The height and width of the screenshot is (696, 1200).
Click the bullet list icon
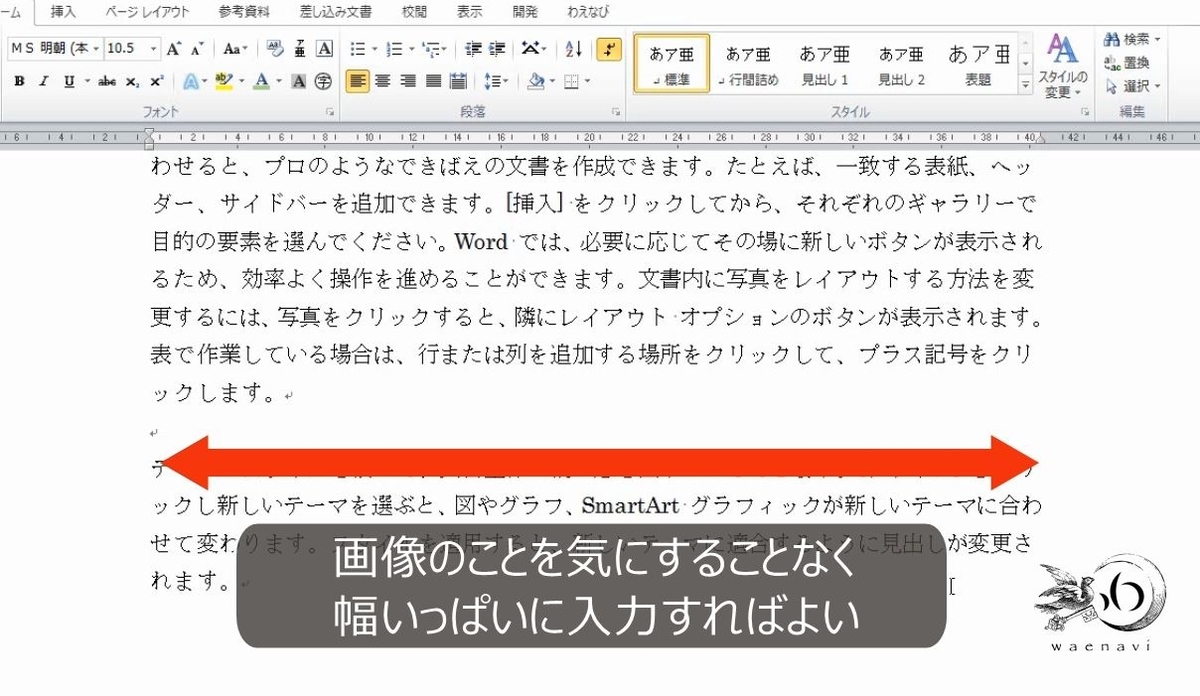point(358,48)
